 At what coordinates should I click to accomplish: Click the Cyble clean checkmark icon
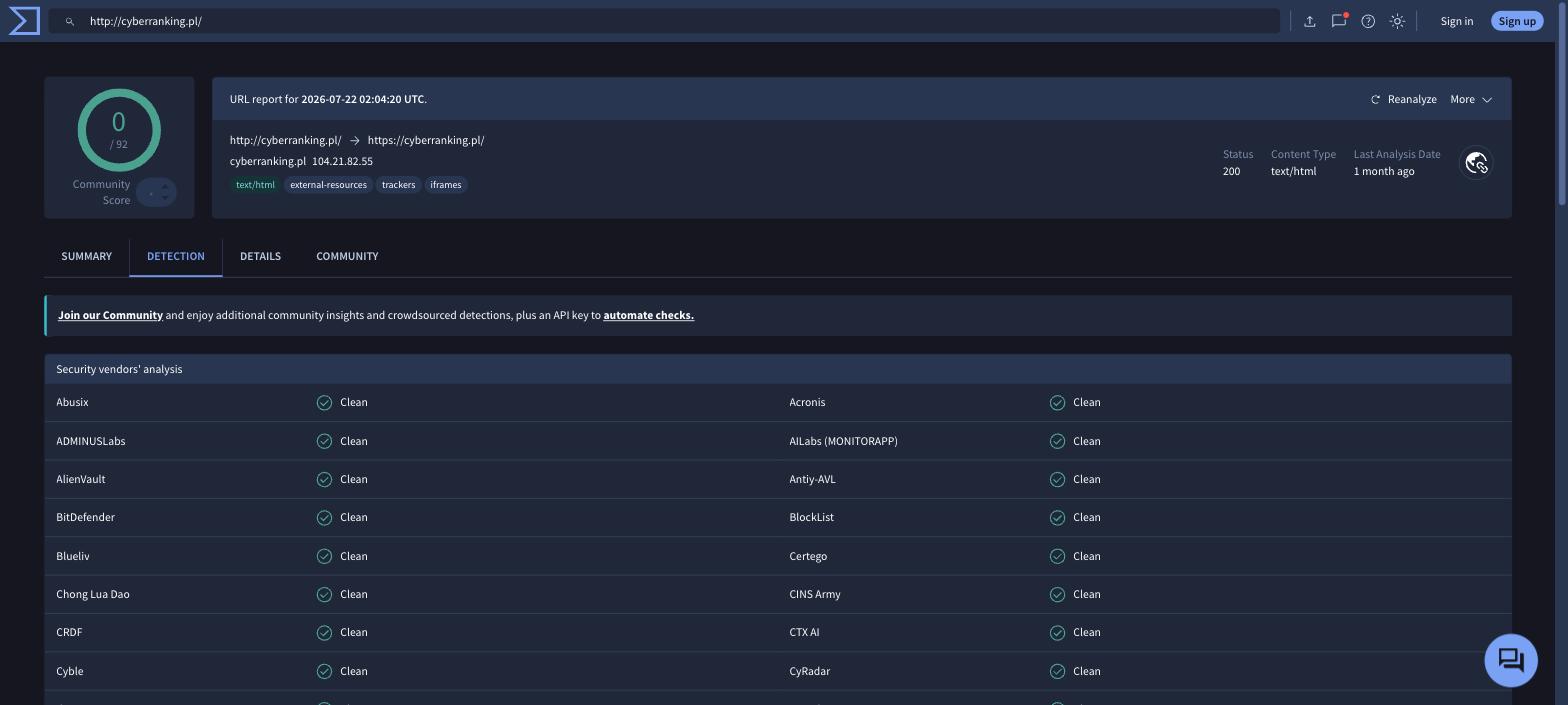[324, 671]
